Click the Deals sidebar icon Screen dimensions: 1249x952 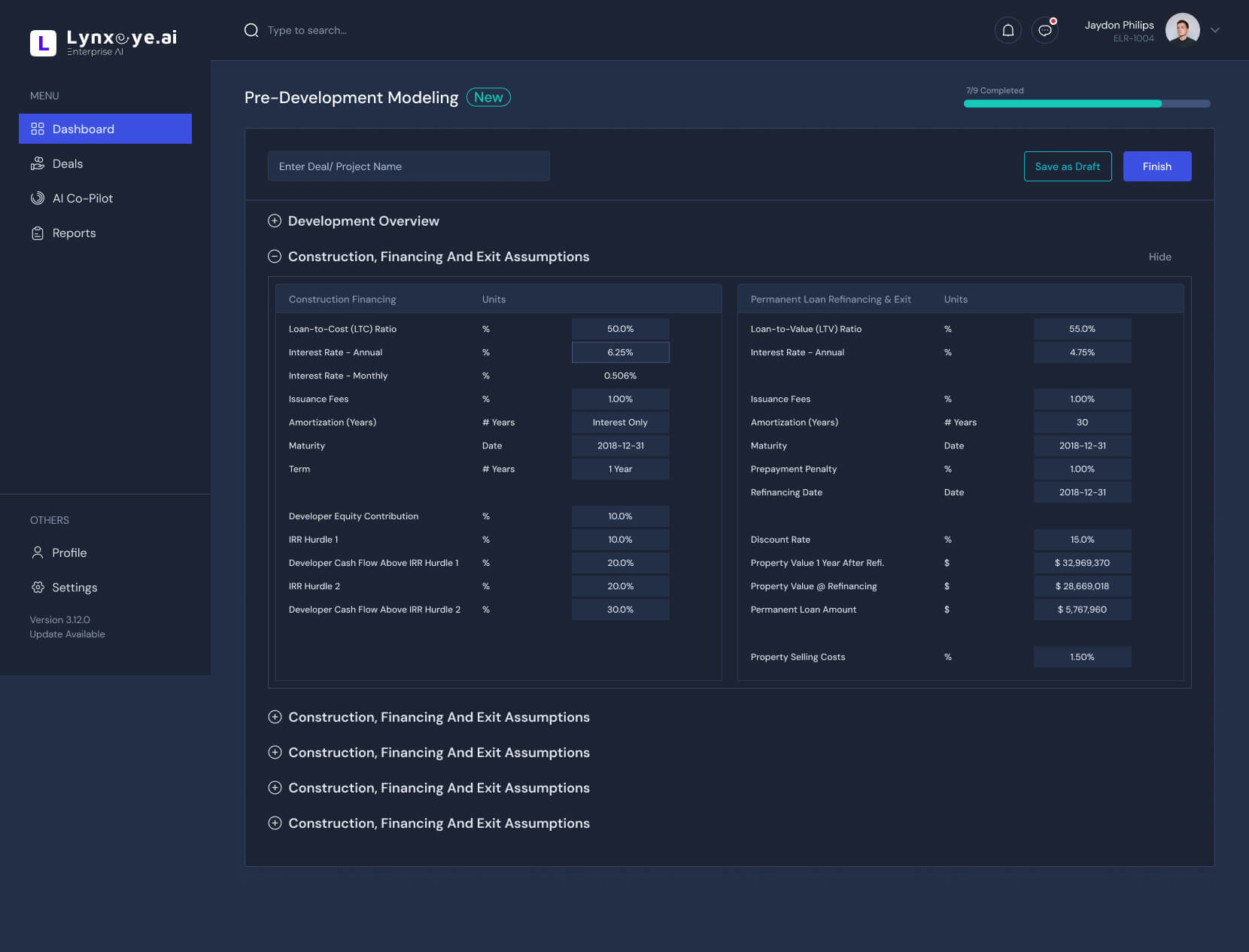click(38, 164)
